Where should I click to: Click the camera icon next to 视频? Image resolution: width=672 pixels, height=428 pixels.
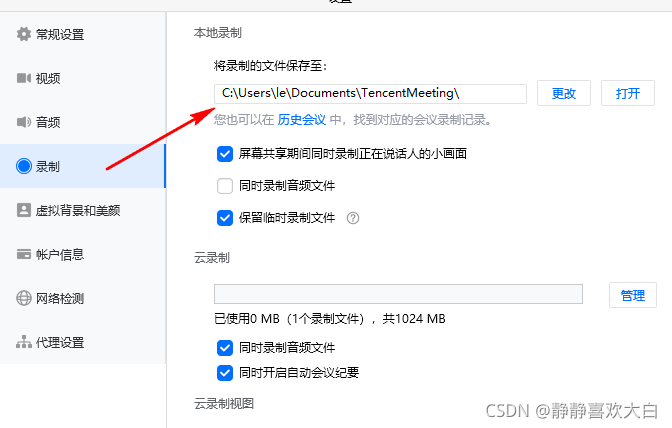pyautogui.click(x=24, y=78)
